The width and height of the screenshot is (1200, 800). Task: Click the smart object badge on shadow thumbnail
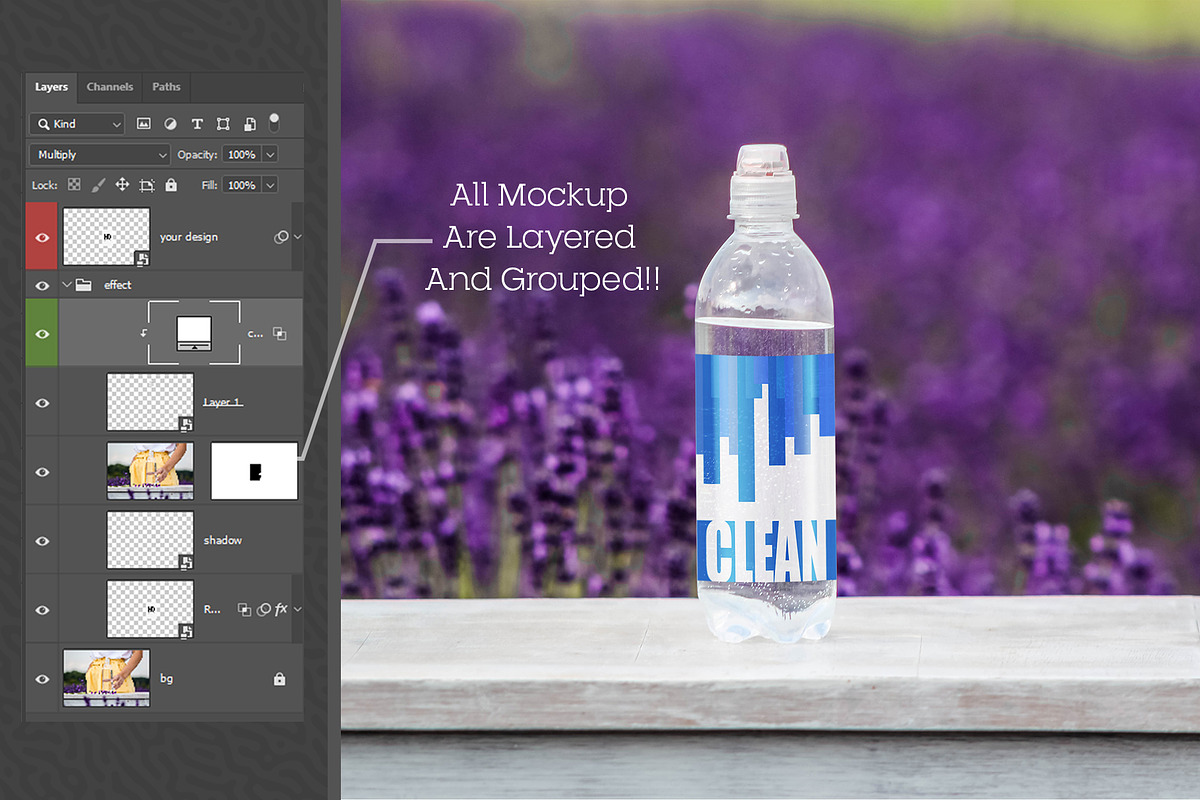[187, 563]
